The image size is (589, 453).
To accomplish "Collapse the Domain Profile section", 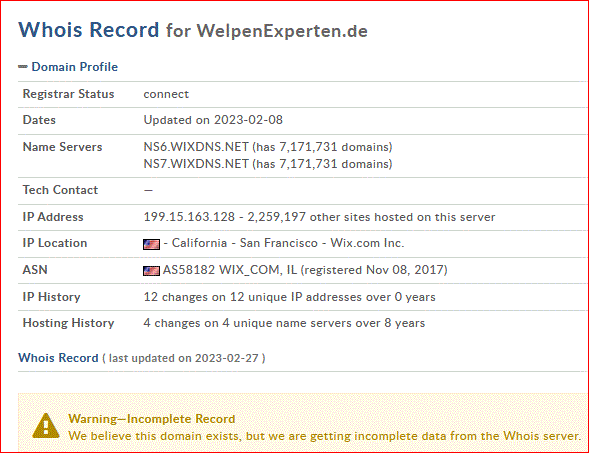I will point(68,67).
